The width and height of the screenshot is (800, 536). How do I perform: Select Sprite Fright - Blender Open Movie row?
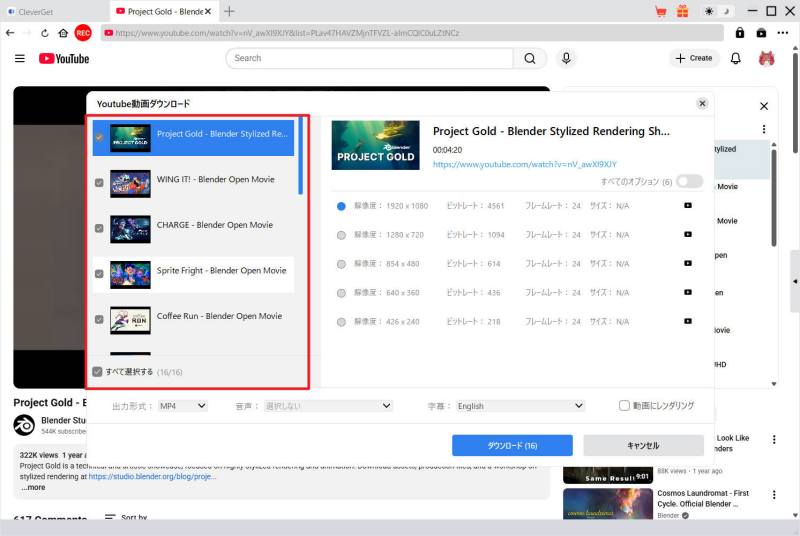tap(193, 274)
